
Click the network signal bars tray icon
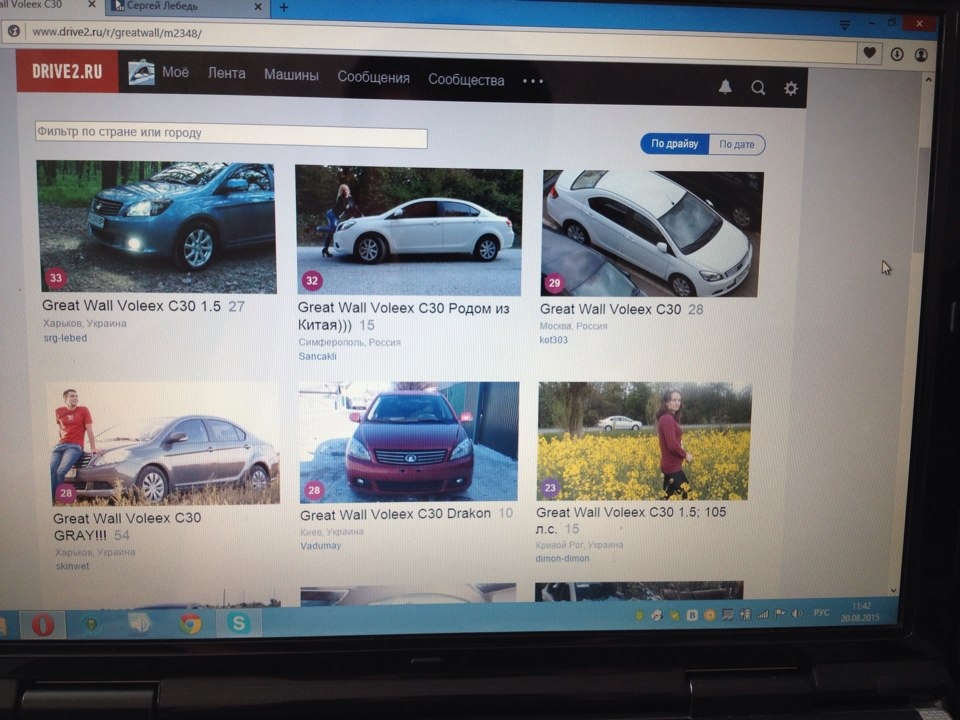[x=763, y=614]
